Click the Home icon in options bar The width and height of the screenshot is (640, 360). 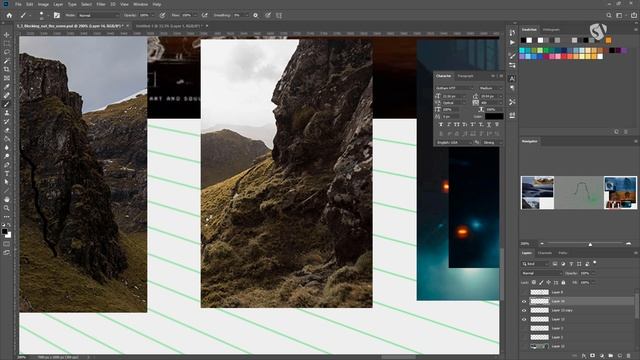9,15
